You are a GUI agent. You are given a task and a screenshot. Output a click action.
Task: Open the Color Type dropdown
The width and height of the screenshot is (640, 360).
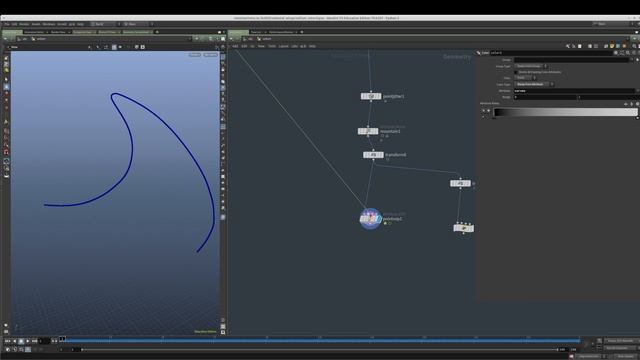534,84
